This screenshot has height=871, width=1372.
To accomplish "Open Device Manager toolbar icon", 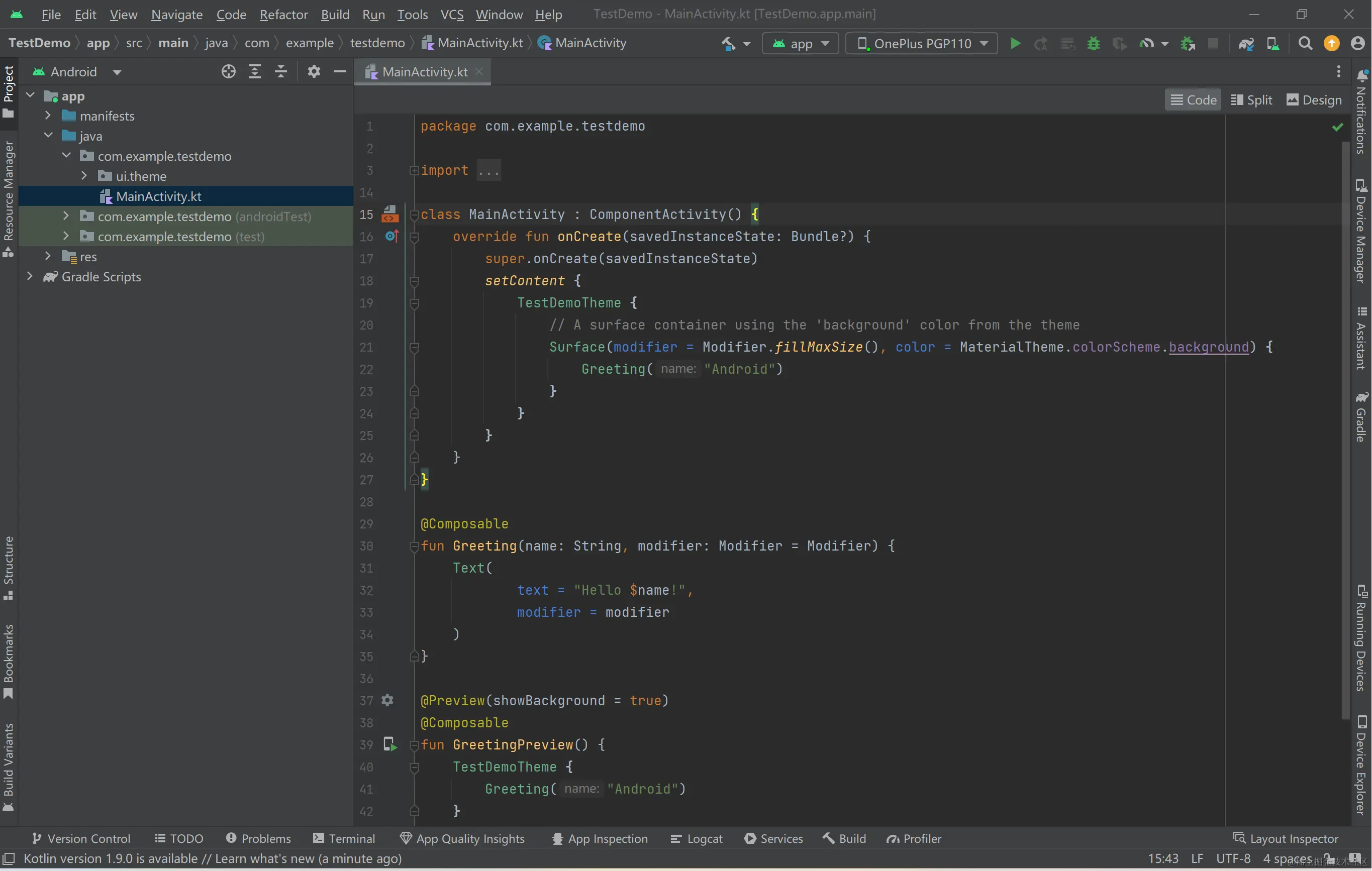I will coord(1272,43).
